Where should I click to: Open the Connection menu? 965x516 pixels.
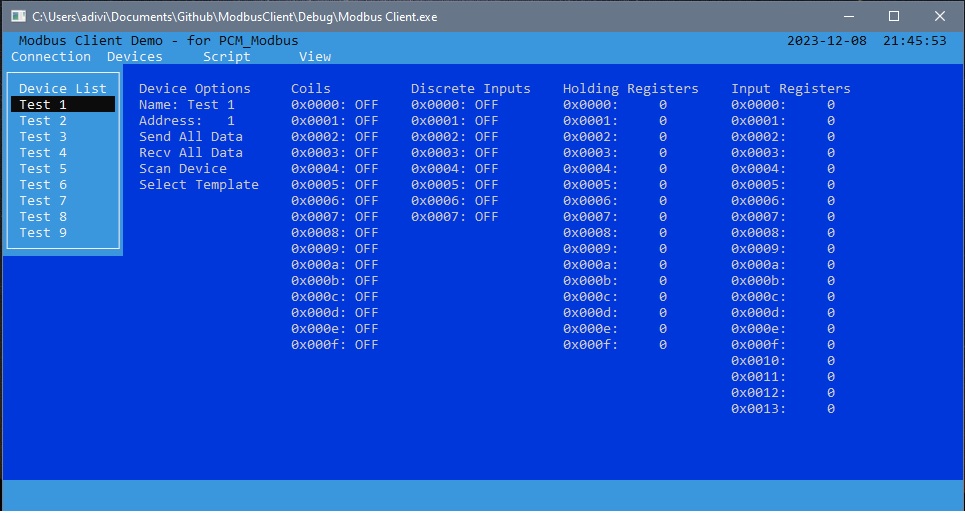point(51,57)
